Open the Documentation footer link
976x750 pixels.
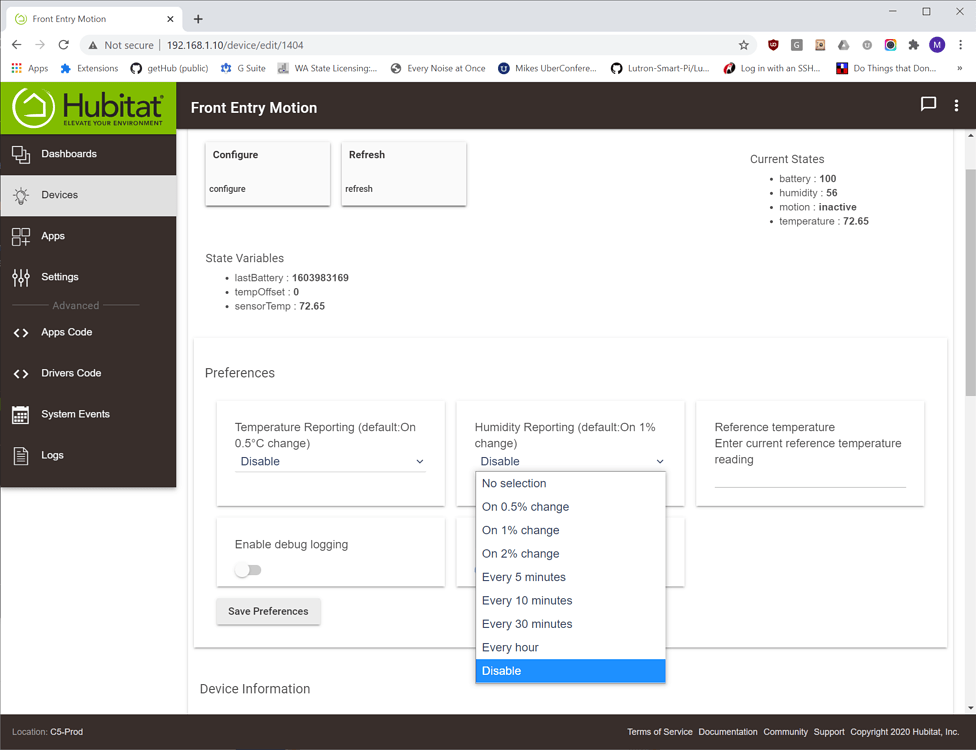point(727,732)
